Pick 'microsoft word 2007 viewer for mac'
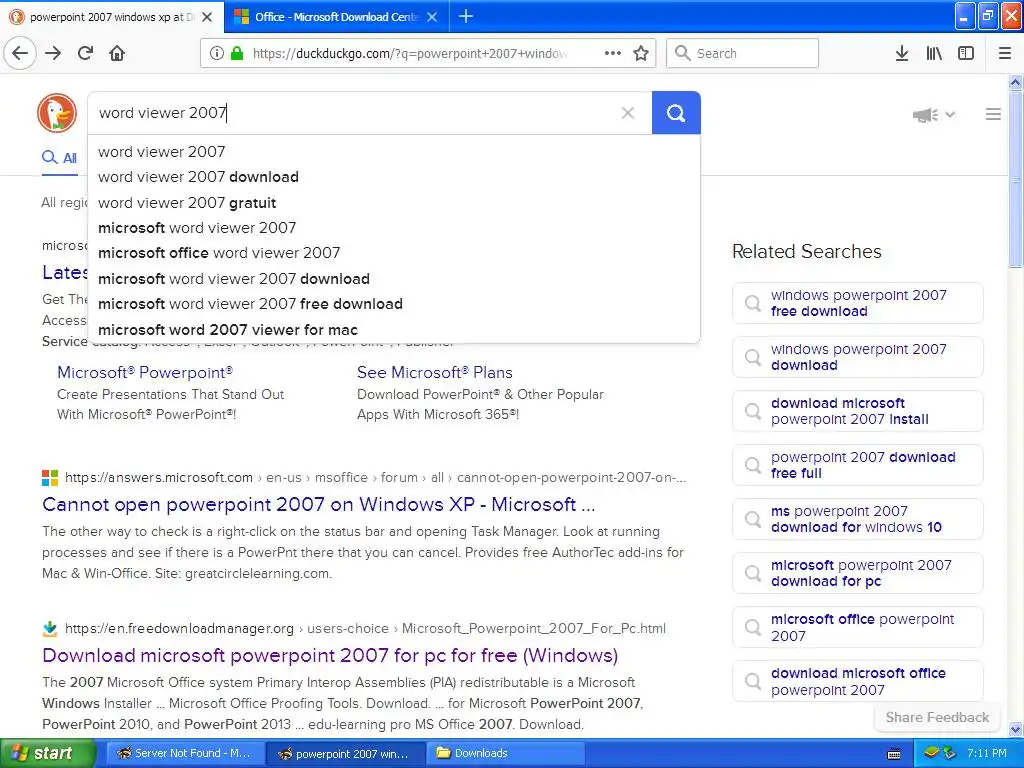Viewport: 1024px width, 768px height. (394, 330)
